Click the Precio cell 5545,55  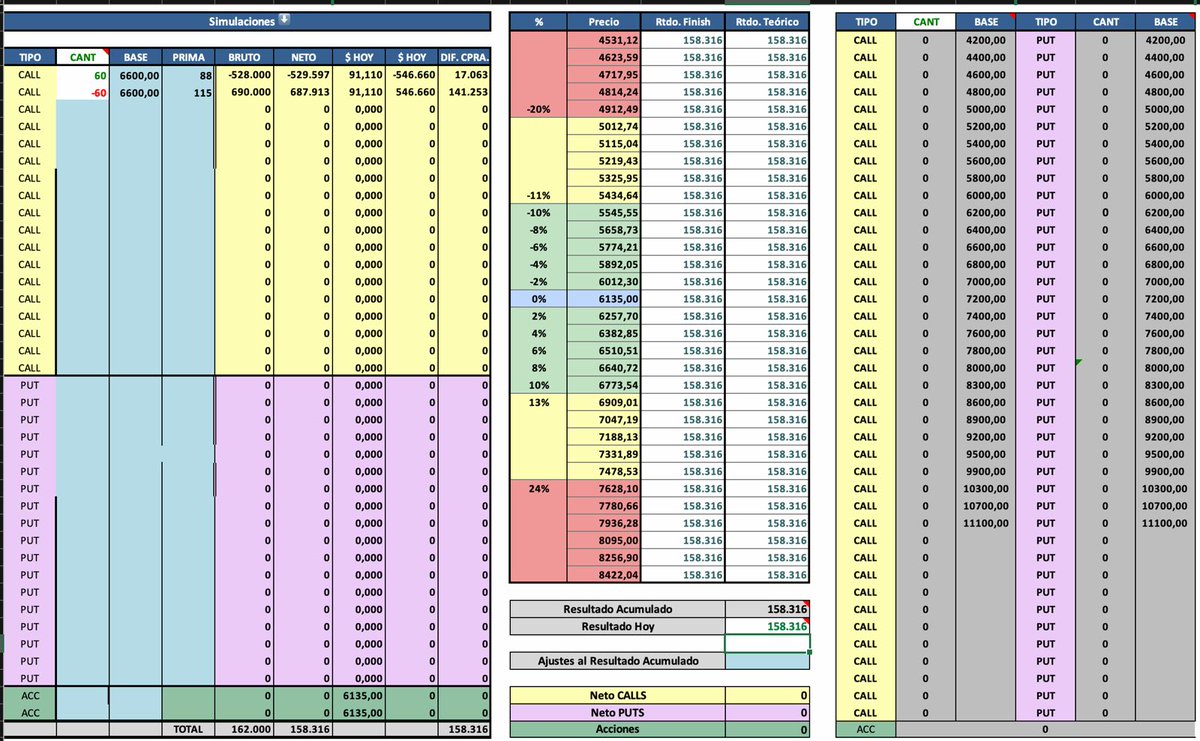coord(604,212)
